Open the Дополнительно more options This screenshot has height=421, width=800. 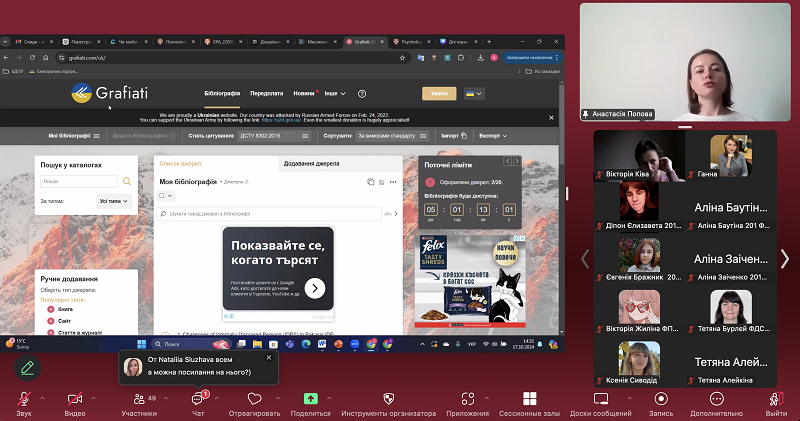pyautogui.click(x=716, y=404)
